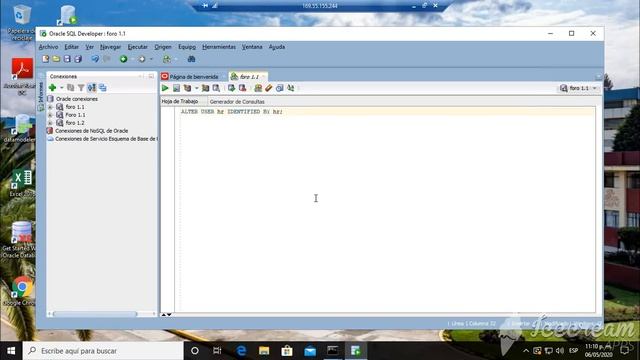The image size is (640, 360).
Task: Click the To Upper/Lower case icon
Action: pos(291,88)
